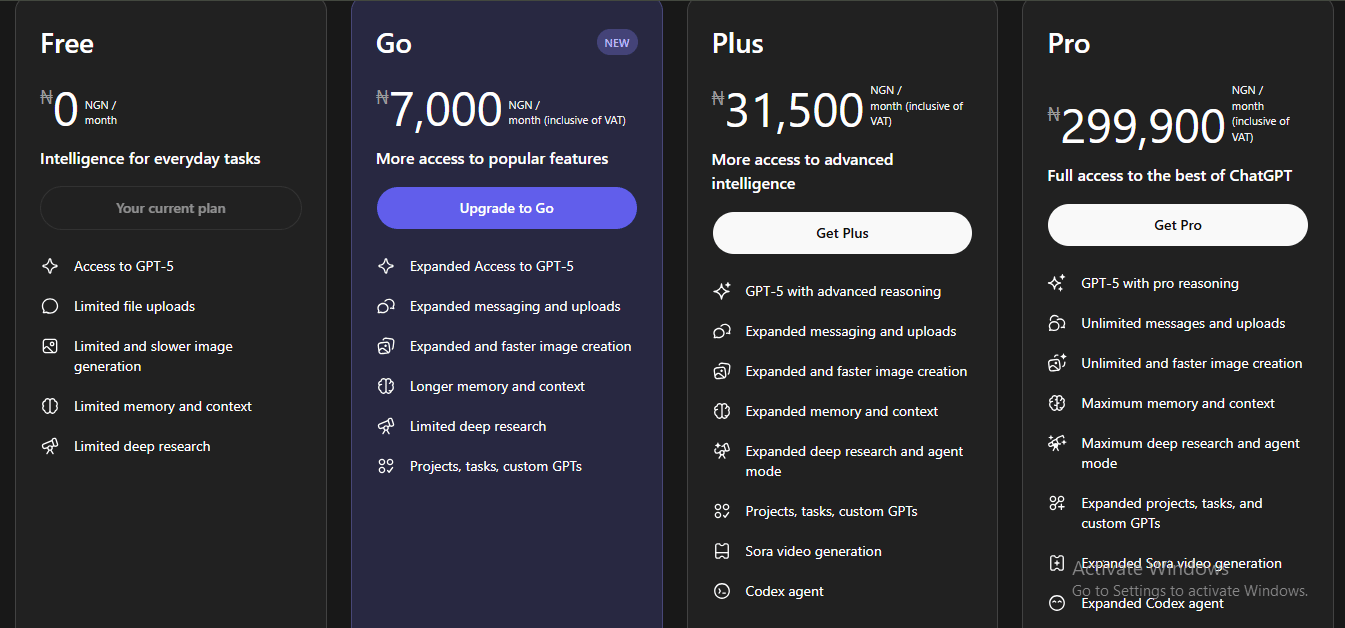This screenshot has height=628, width=1345.
Task: Click the Pro plan heading
Action: point(1069,44)
